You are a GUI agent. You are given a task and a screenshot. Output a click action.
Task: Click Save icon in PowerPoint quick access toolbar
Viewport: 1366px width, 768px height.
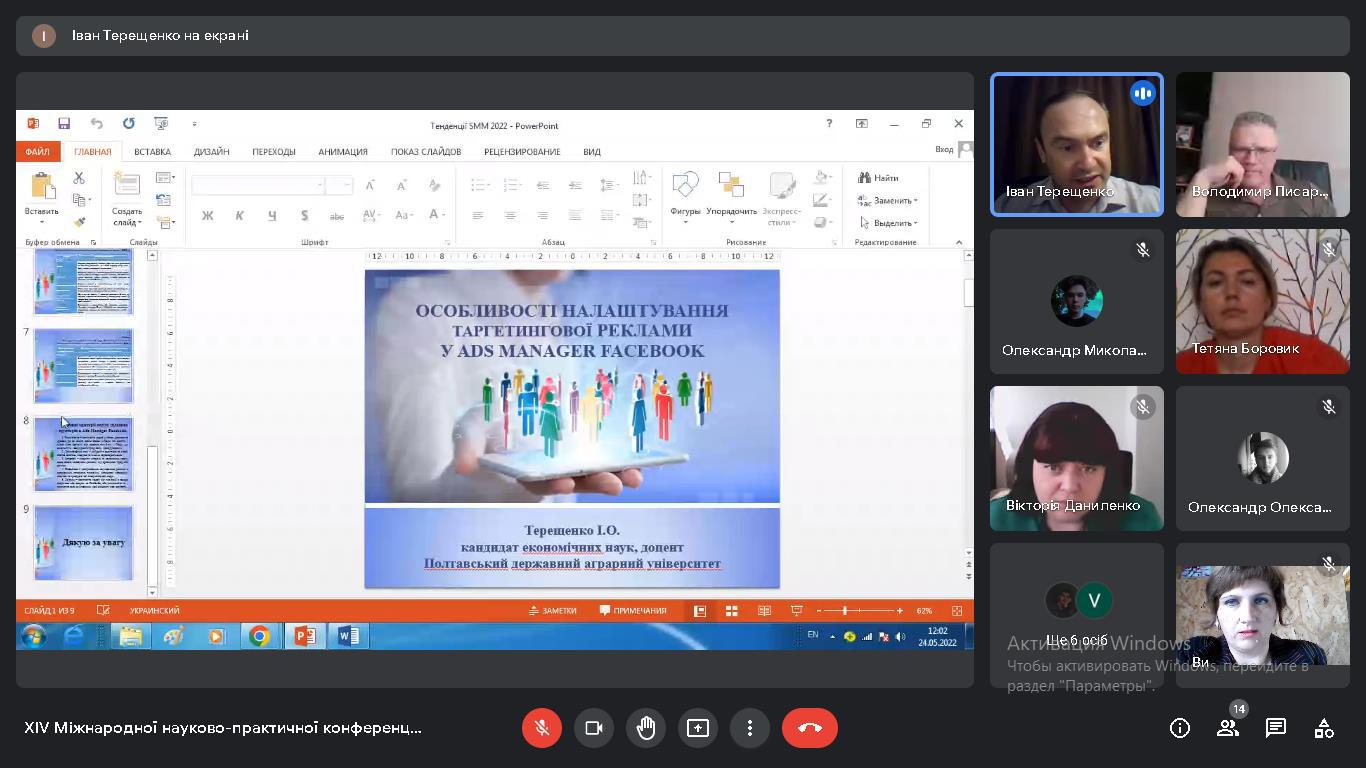pos(64,123)
